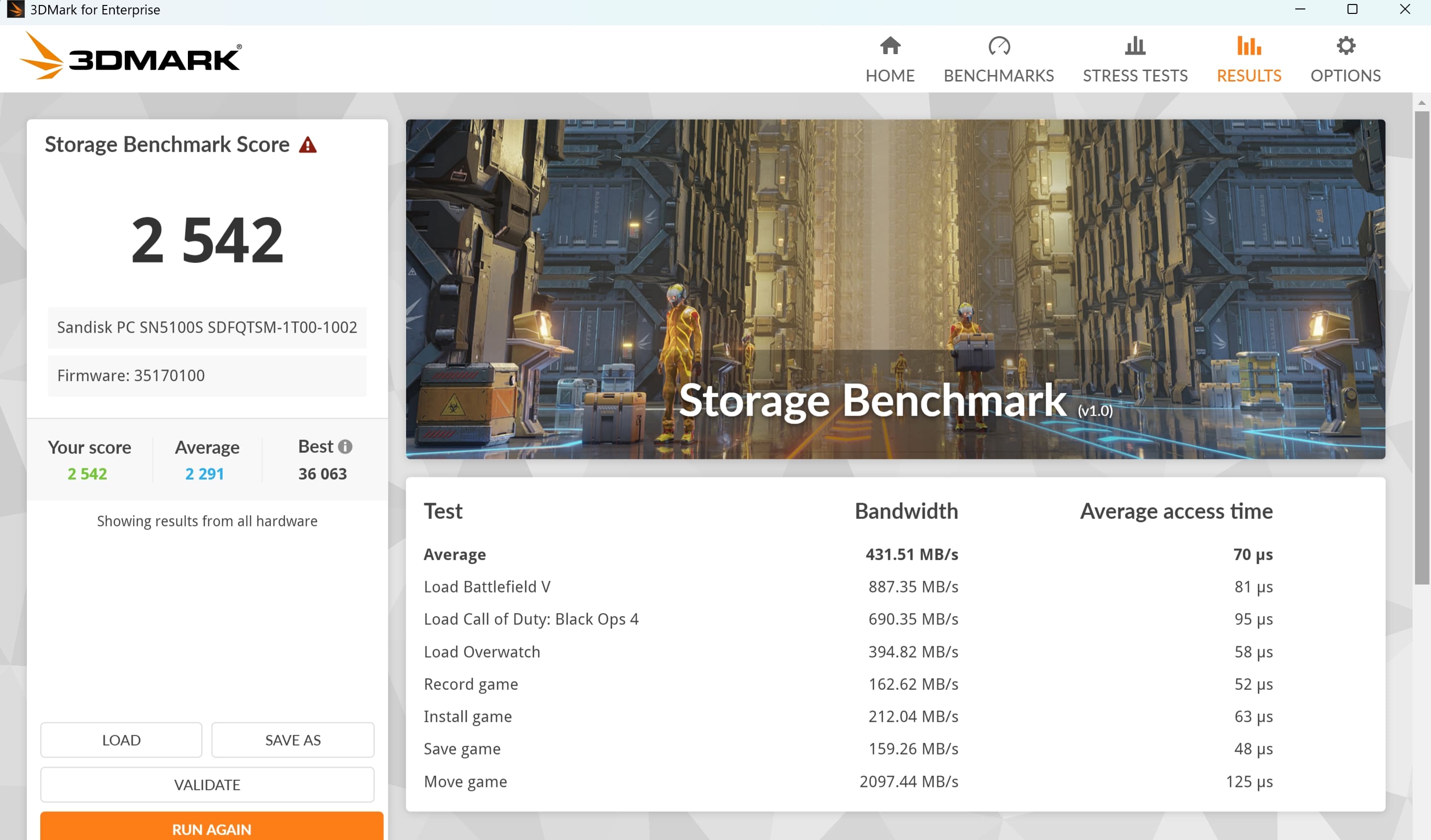
Task: Click the scrollbar up arrow
Action: [1422, 103]
